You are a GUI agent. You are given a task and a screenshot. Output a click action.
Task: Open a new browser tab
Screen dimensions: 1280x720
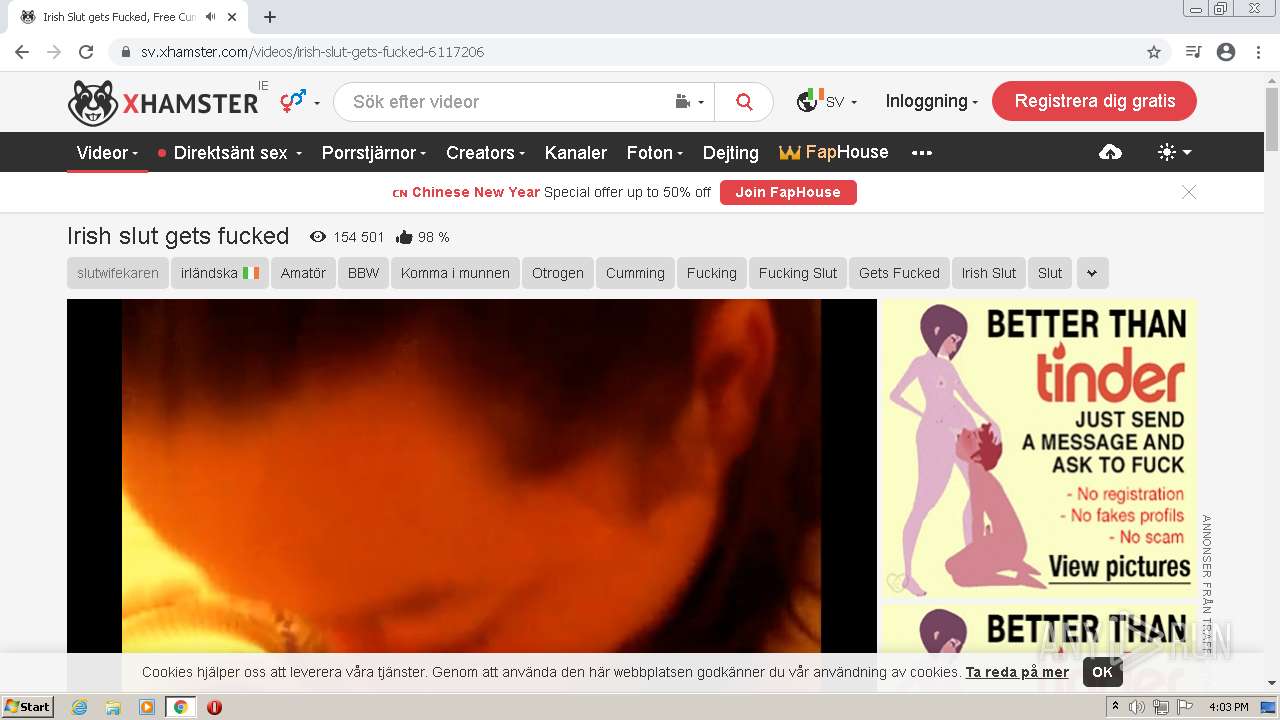click(x=270, y=17)
